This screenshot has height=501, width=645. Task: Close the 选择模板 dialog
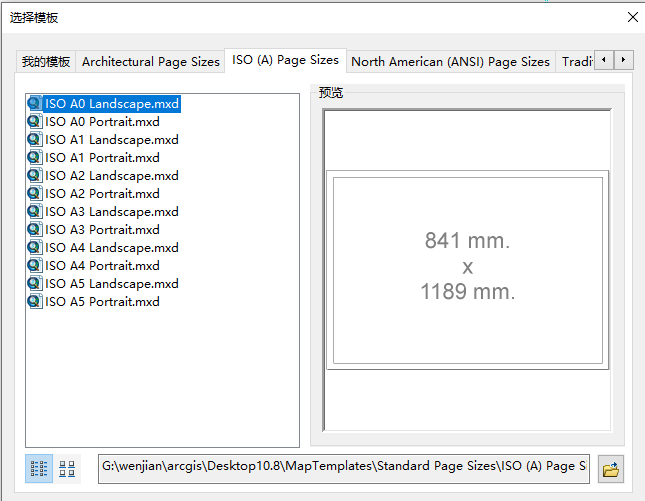click(633, 17)
